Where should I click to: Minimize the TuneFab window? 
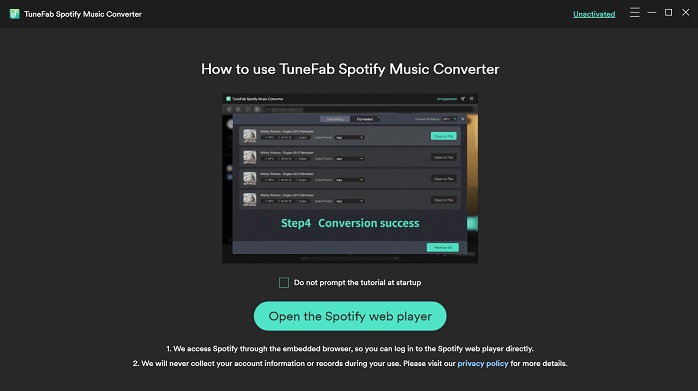tap(652, 12)
